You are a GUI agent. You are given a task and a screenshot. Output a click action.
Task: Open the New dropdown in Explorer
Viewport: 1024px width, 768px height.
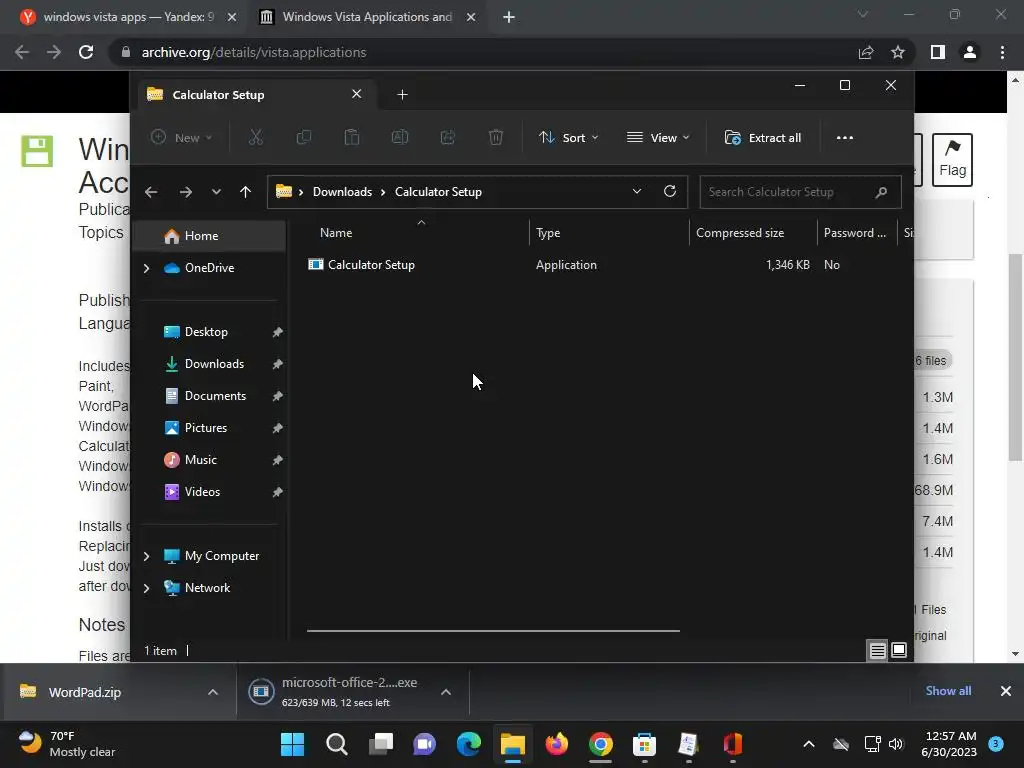click(x=182, y=138)
